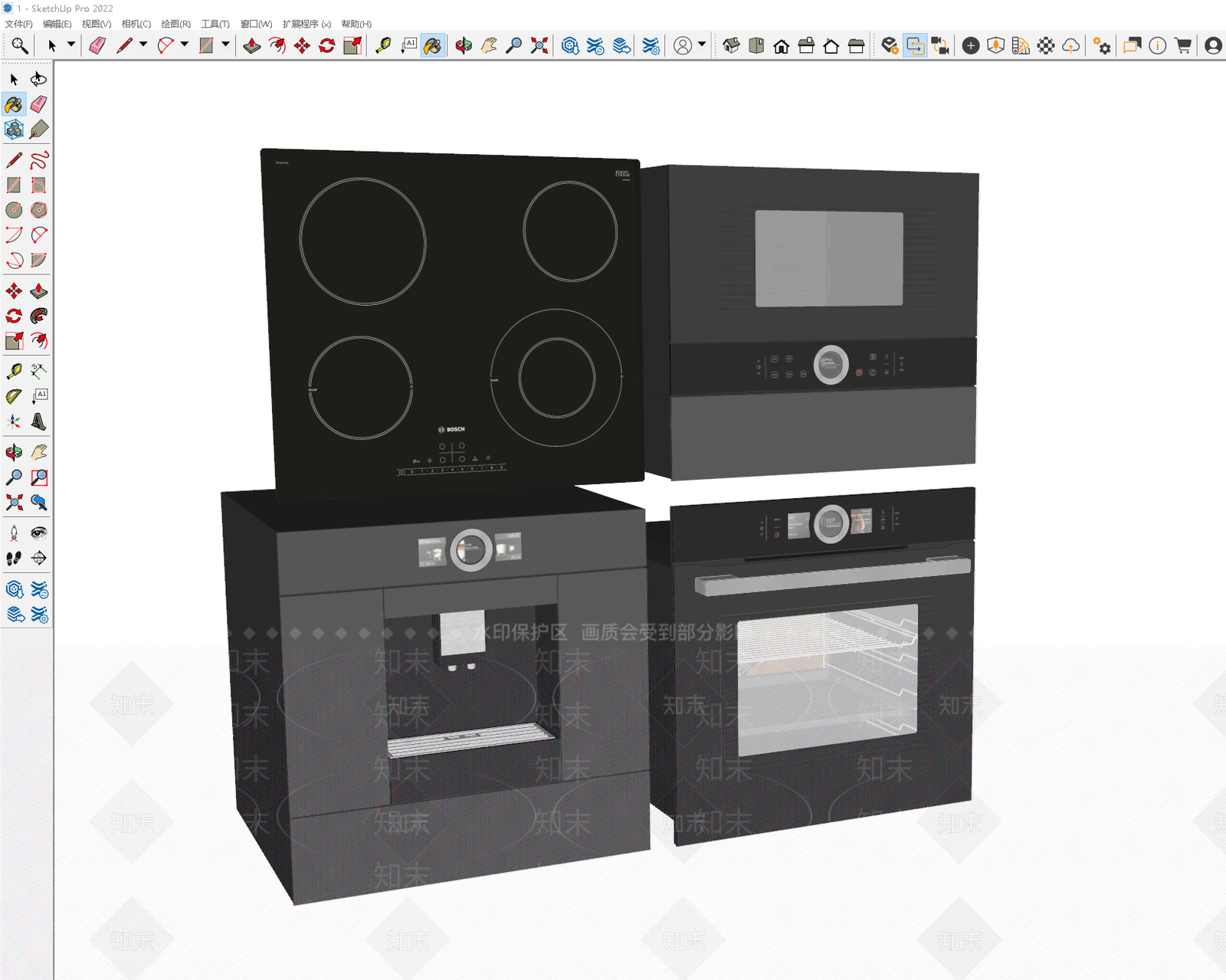Choose the Section Plane tool
1226x980 pixels.
coord(38,559)
